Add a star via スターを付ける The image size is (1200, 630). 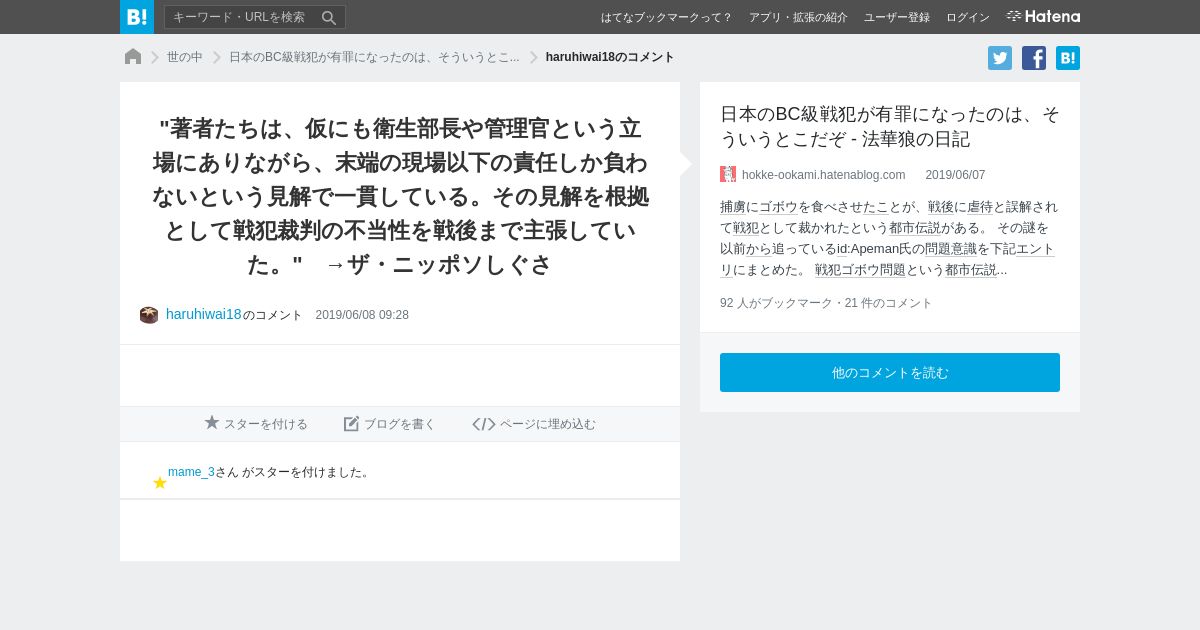(256, 424)
